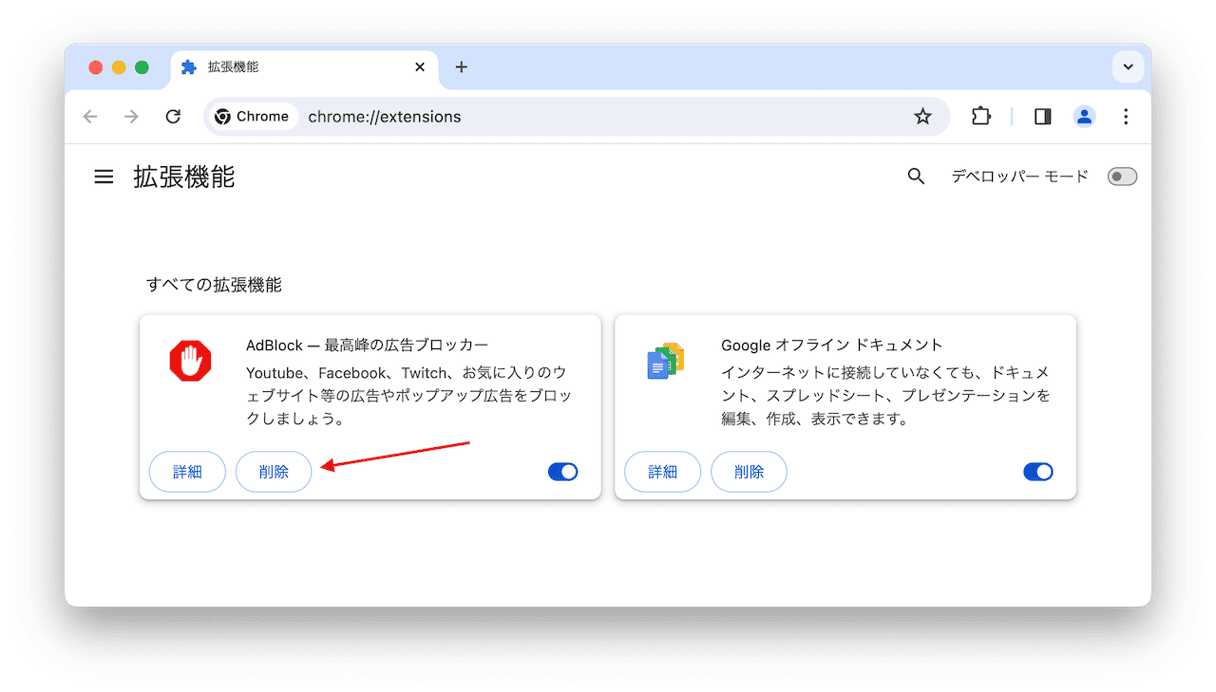Click the search extensions magnifier icon
This screenshot has width=1216, height=692.
click(x=915, y=177)
